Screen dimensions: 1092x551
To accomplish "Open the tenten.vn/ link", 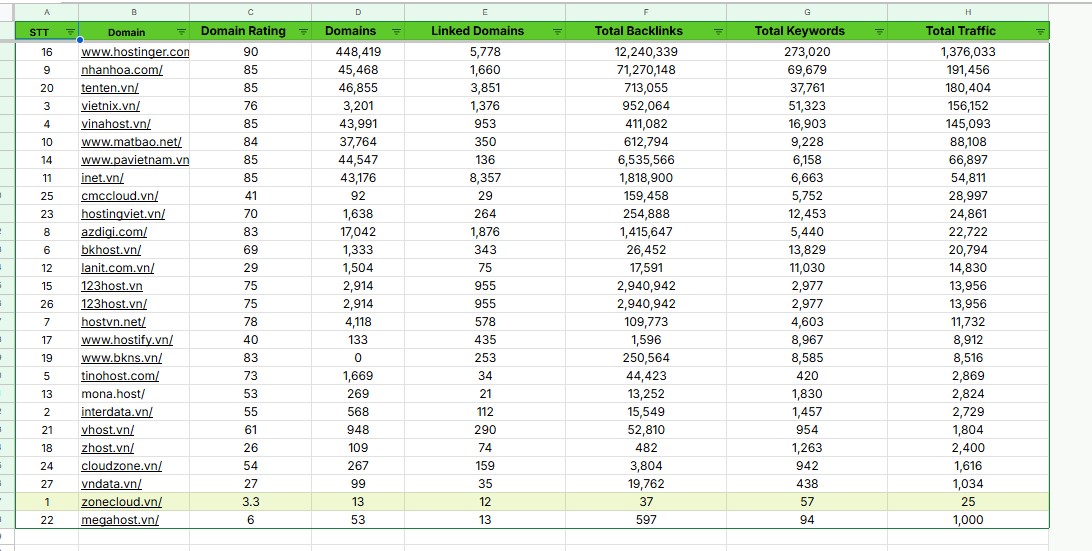I will (x=110, y=88).
